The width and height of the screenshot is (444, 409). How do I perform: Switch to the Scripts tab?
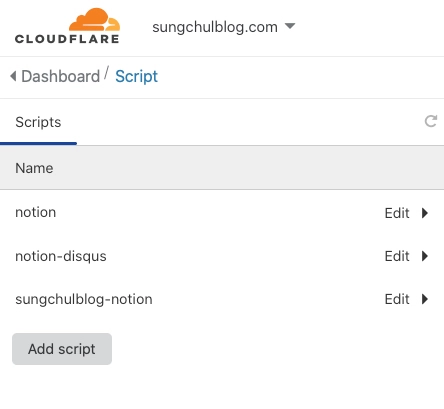point(38,122)
